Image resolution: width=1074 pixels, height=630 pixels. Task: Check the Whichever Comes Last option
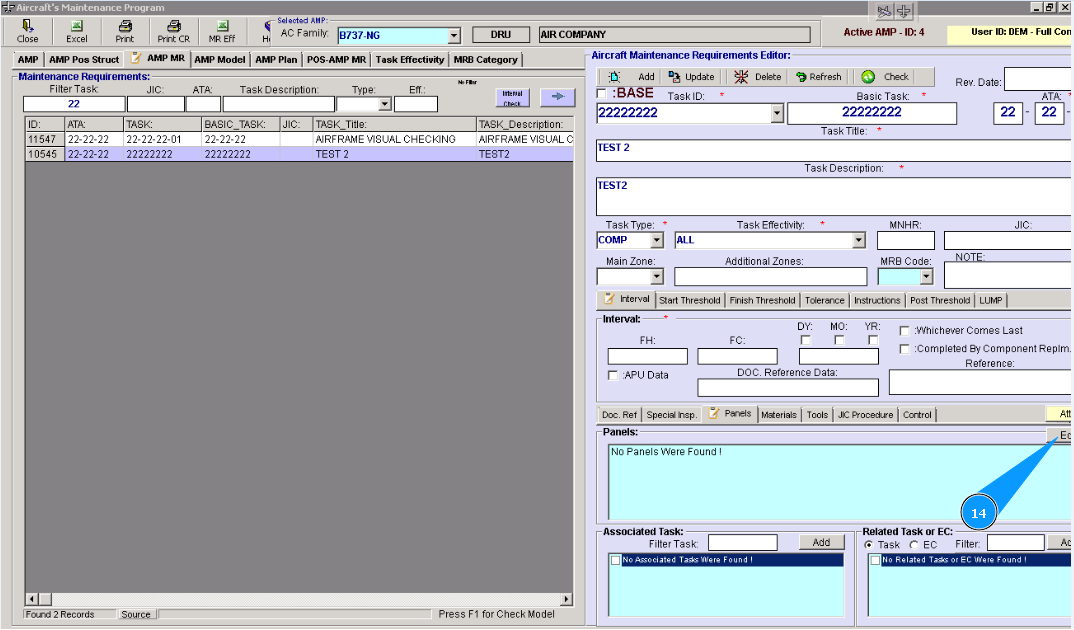[905, 331]
